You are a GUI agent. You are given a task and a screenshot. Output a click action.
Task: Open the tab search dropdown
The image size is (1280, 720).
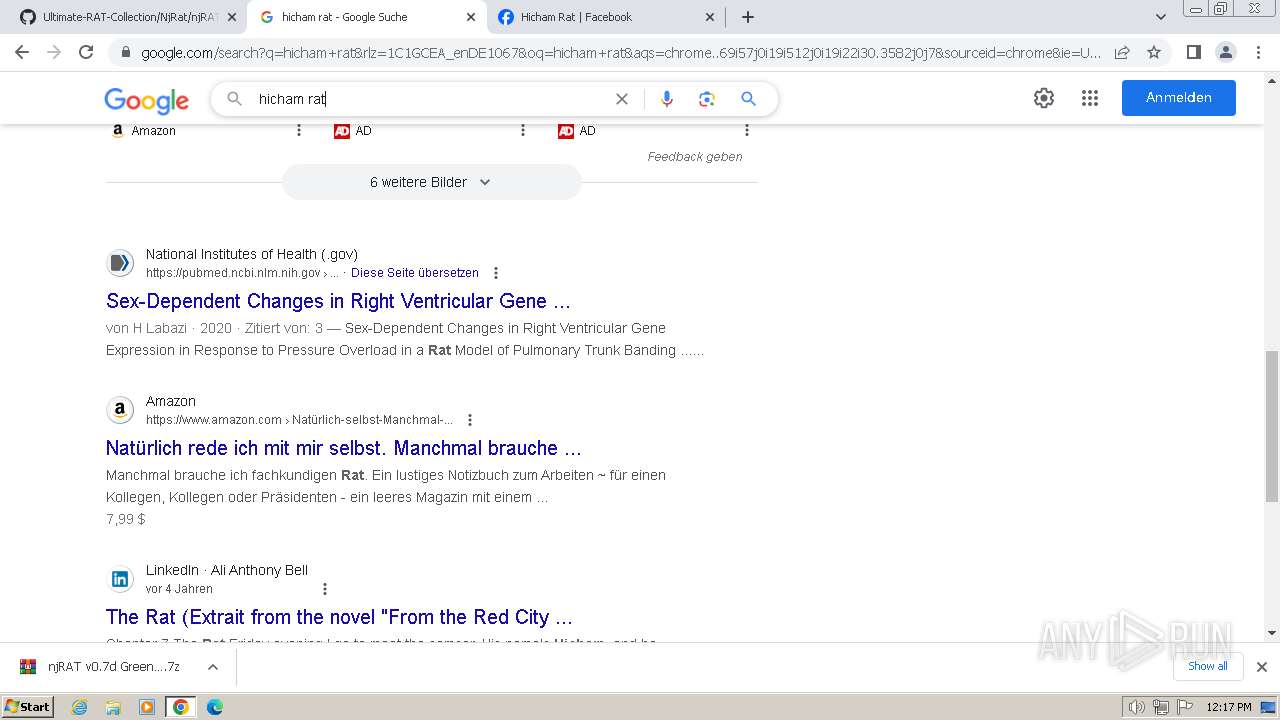(x=1161, y=17)
